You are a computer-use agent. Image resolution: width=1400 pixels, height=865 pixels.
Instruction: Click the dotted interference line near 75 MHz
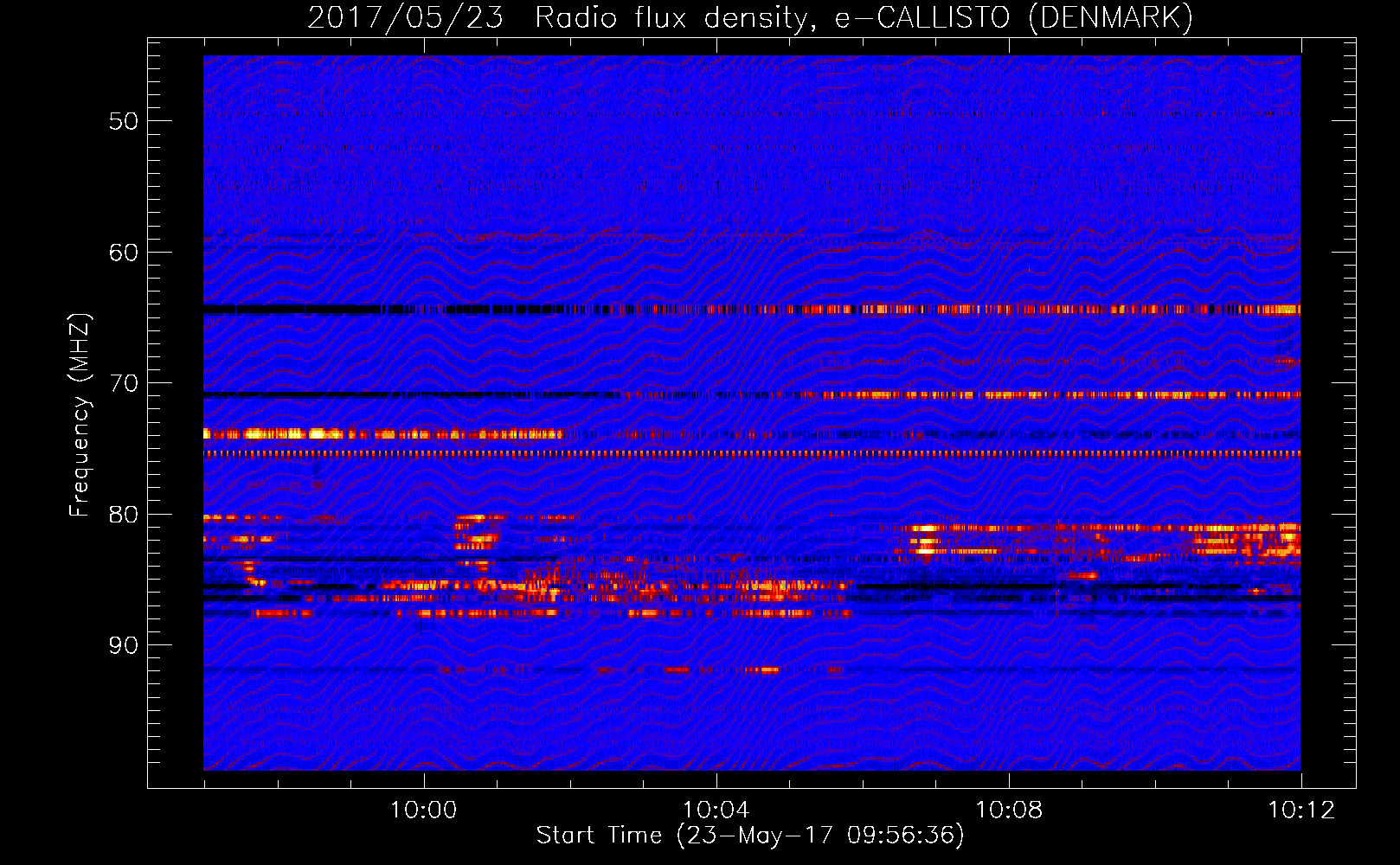tap(752, 453)
